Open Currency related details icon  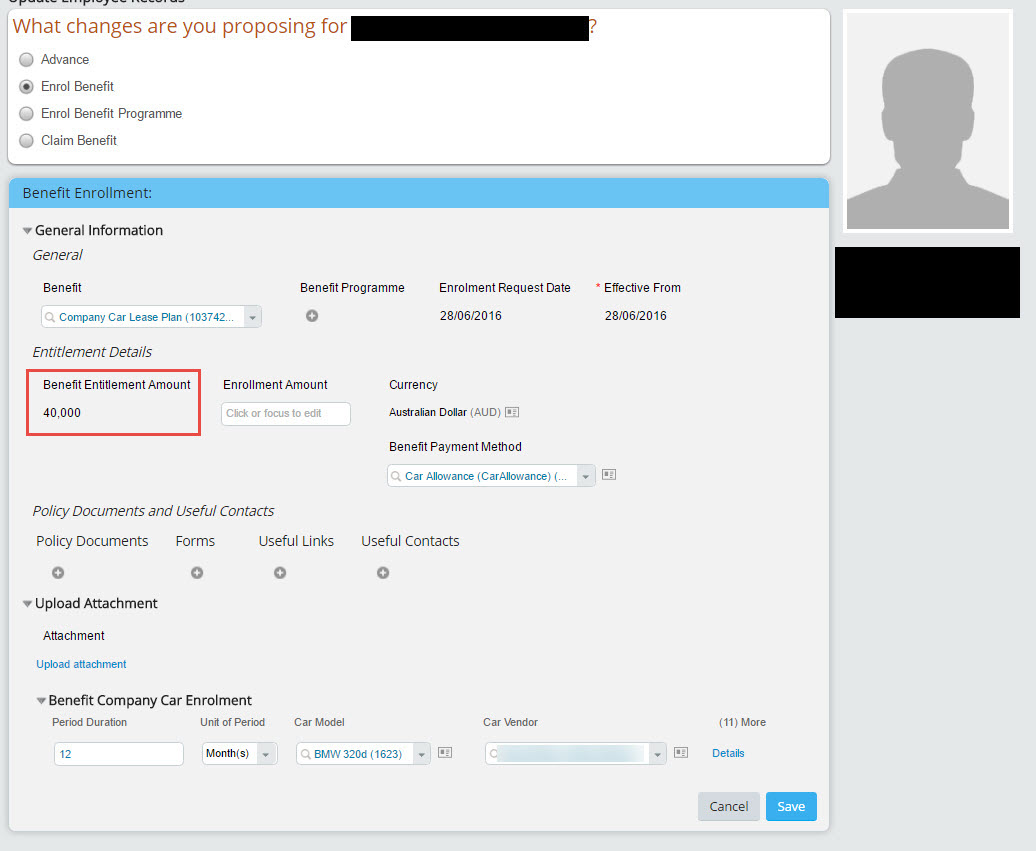click(x=512, y=412)
